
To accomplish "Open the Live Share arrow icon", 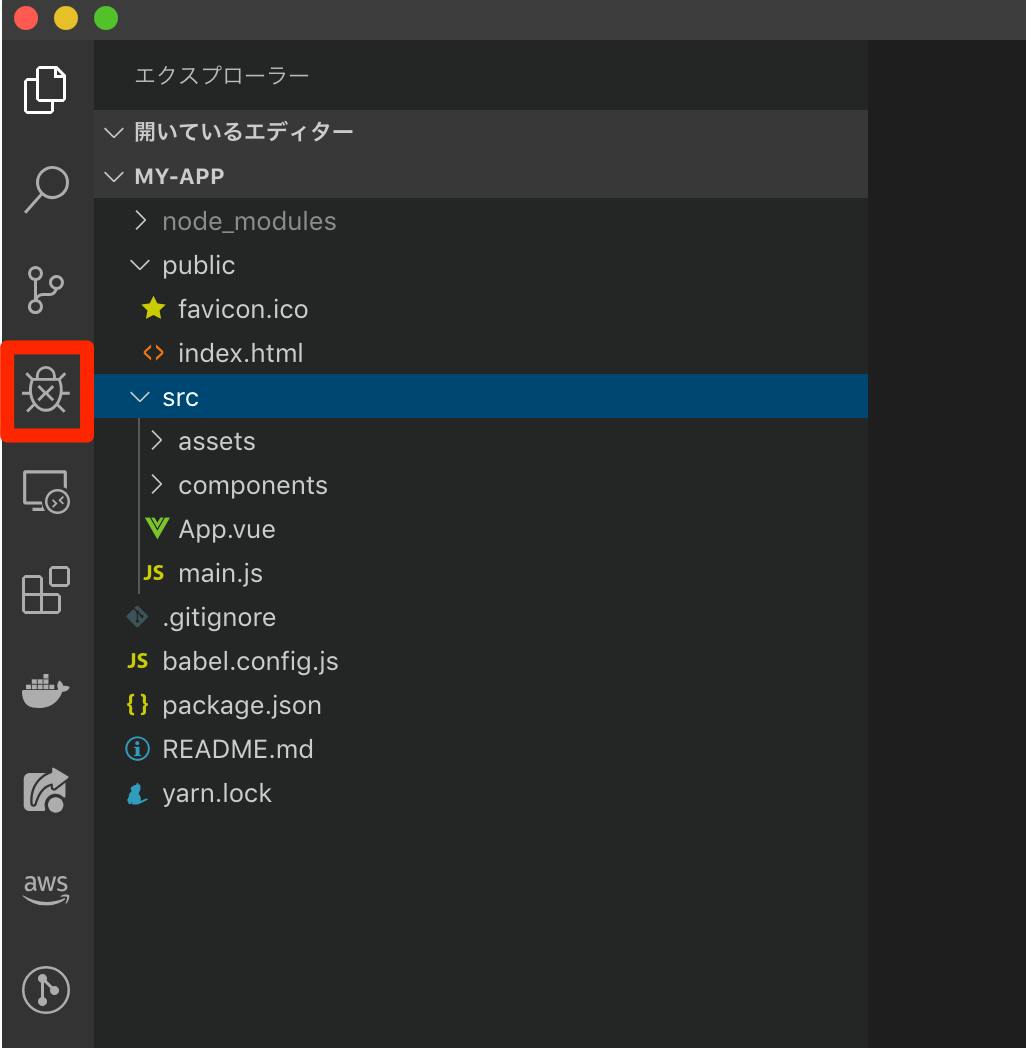I will (x=46, y=791).
